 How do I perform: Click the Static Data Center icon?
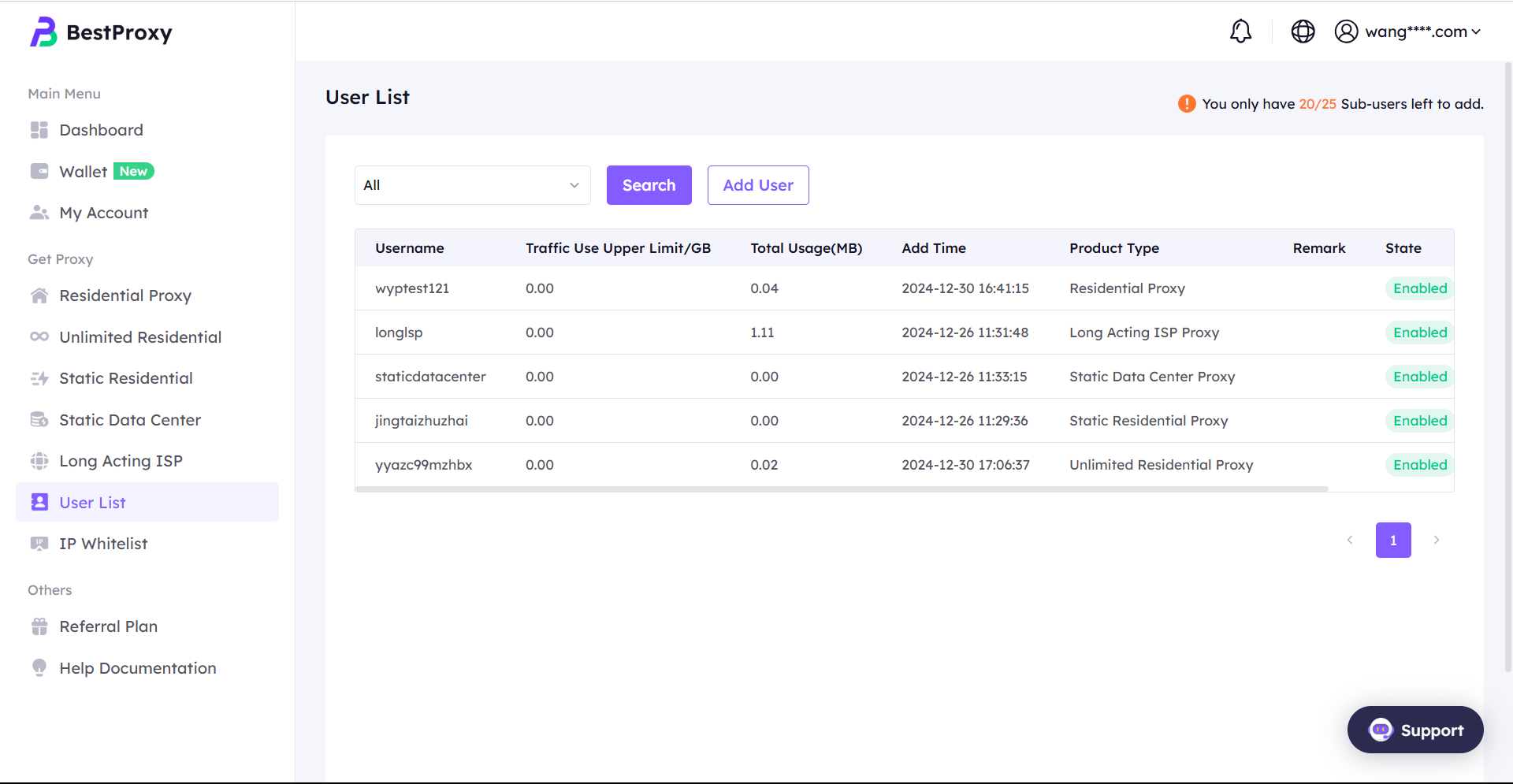pyautogui.click(x=39, y=419)
